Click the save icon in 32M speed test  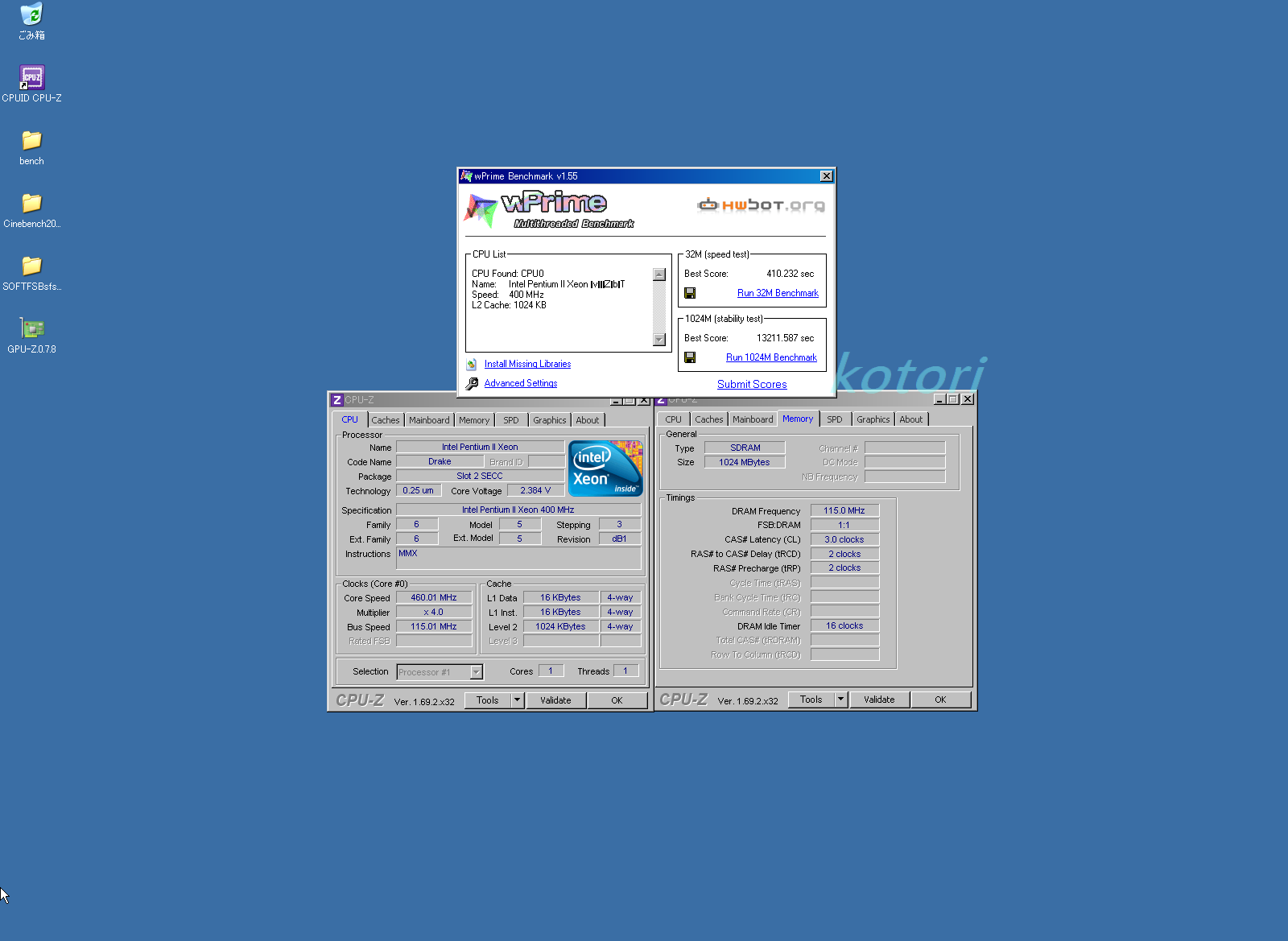(x=690, y=293)
